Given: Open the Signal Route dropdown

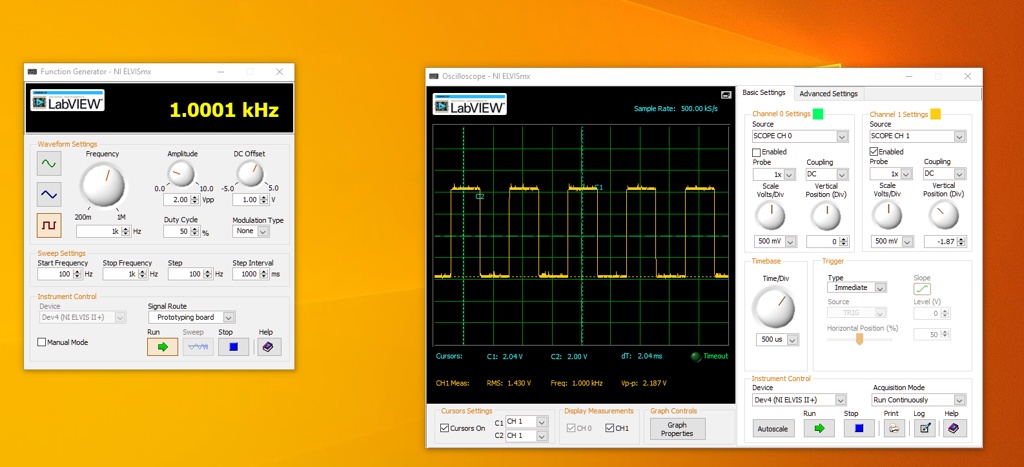Looking at the screenshot, I should (x=190, y=317).
